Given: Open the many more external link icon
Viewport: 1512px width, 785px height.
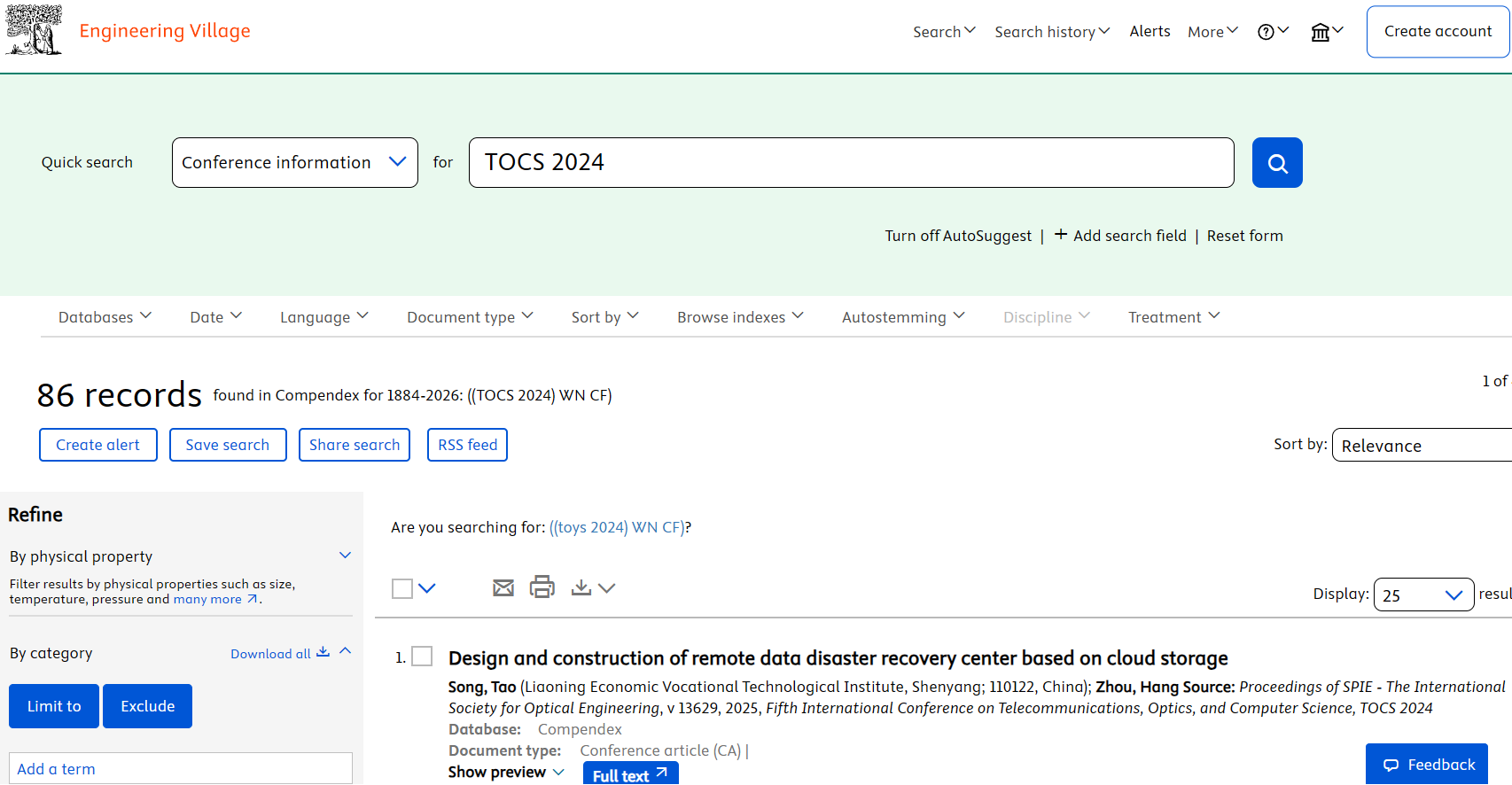Looking at the screenshot, I should (x=253, y=600).
